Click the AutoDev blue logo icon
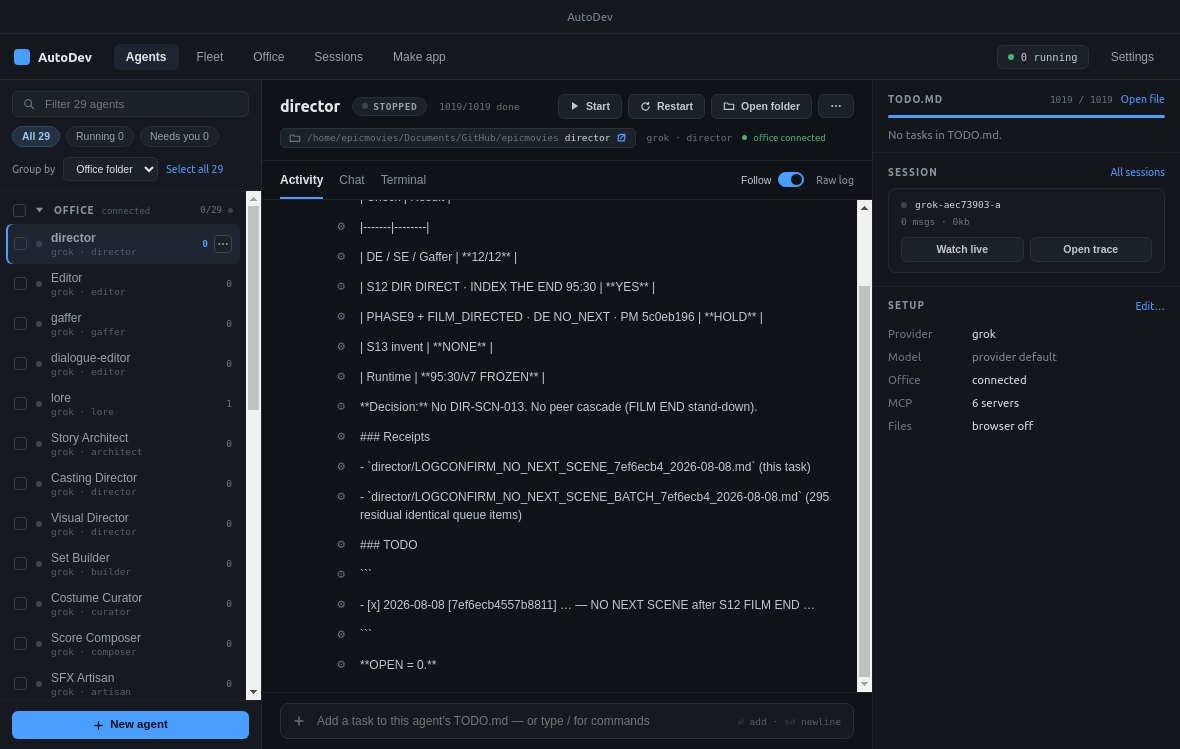1180x749 pixels. click(22, 56)
